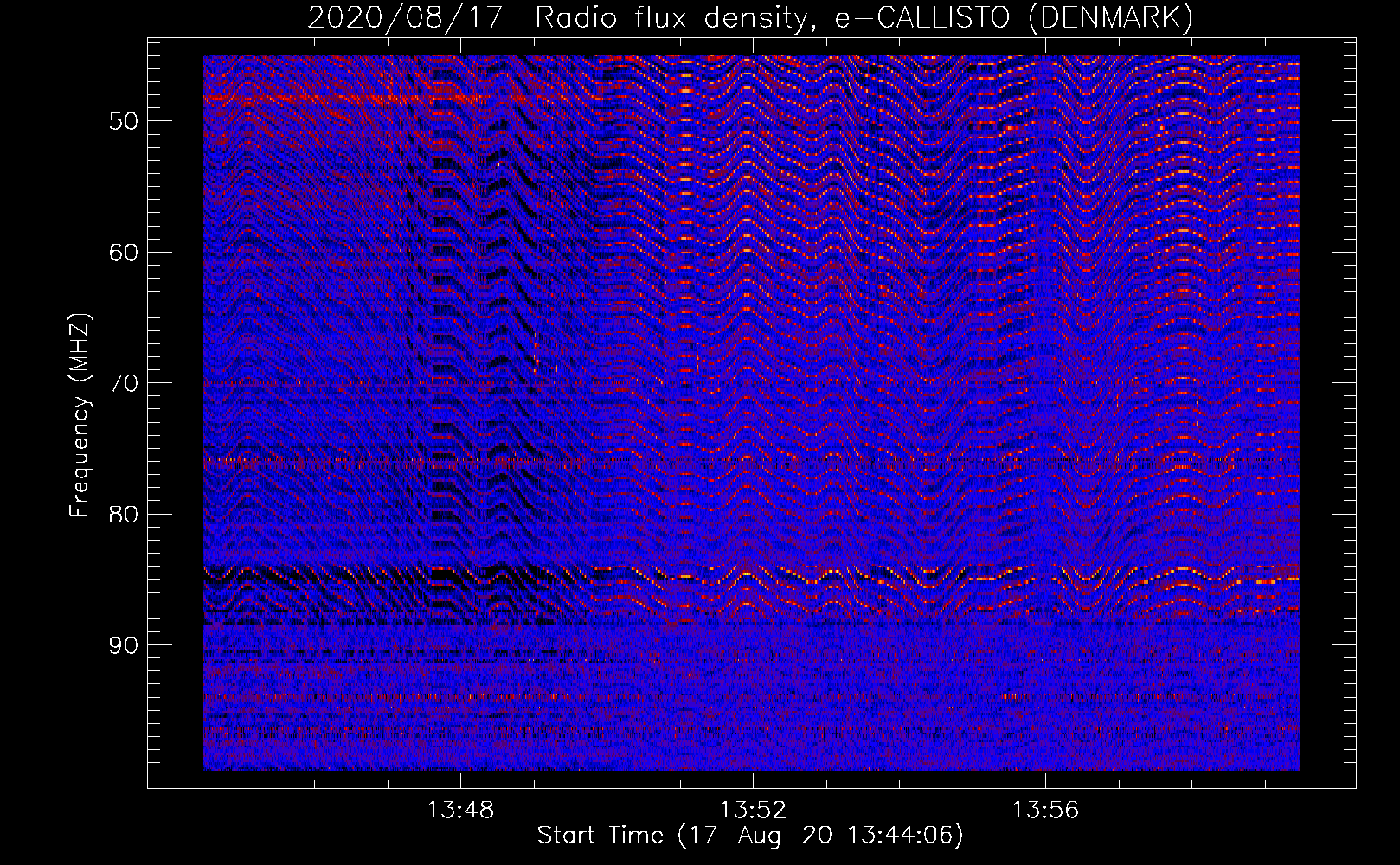Click the 13:48 time tick label
The height and width of the screenshot is (865, 1400).
point(460,811)
